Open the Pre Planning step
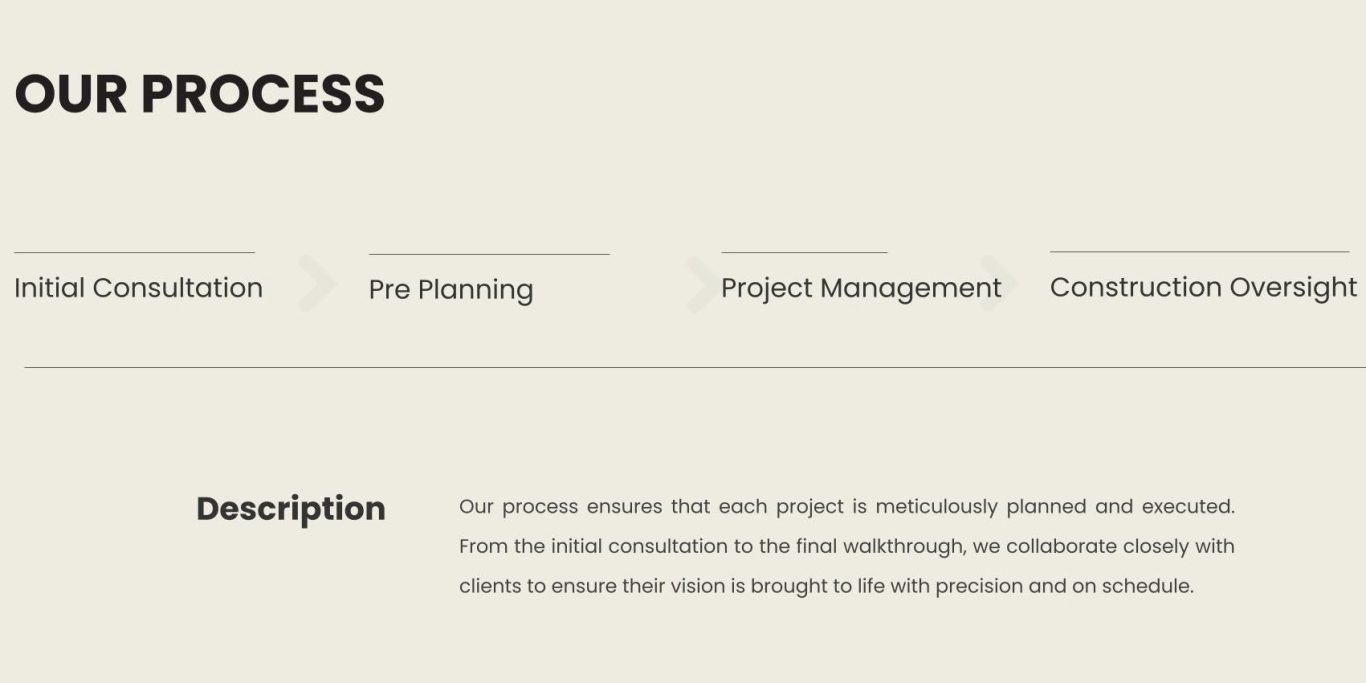 [451, 290]
